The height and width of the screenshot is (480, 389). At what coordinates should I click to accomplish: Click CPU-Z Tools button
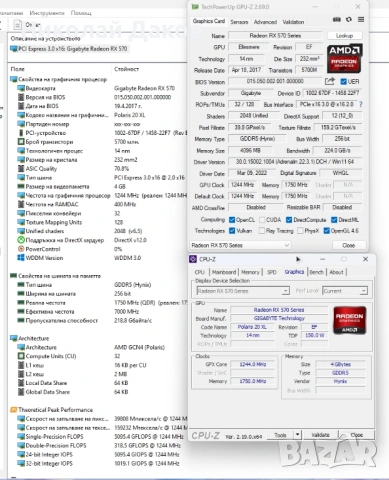[280, 435]
